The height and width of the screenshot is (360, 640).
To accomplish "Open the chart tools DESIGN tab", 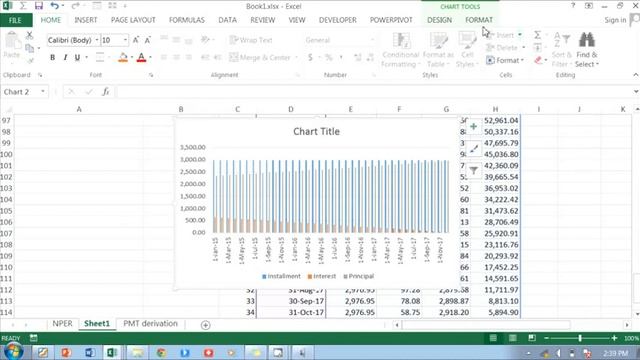I will (439, 20).
